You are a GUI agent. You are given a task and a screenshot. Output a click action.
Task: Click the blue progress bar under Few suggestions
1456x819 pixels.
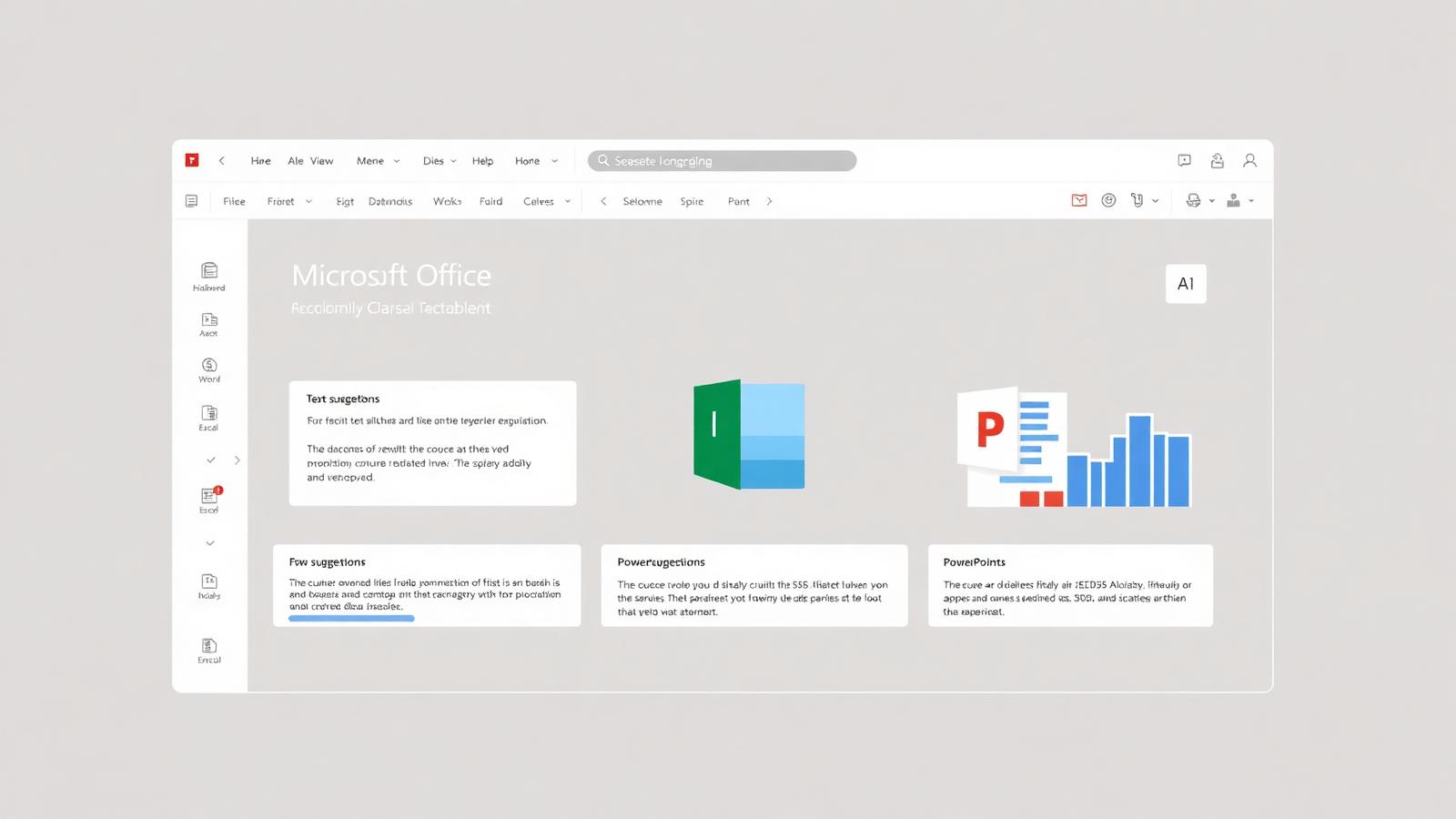pos(352,618)
